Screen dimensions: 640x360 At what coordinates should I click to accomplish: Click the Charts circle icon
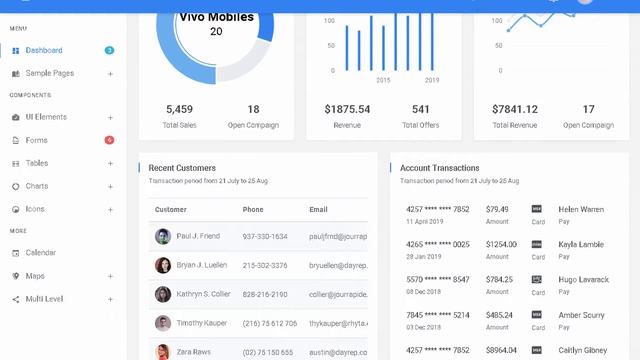pyautogui.click(x=16, y=187)
